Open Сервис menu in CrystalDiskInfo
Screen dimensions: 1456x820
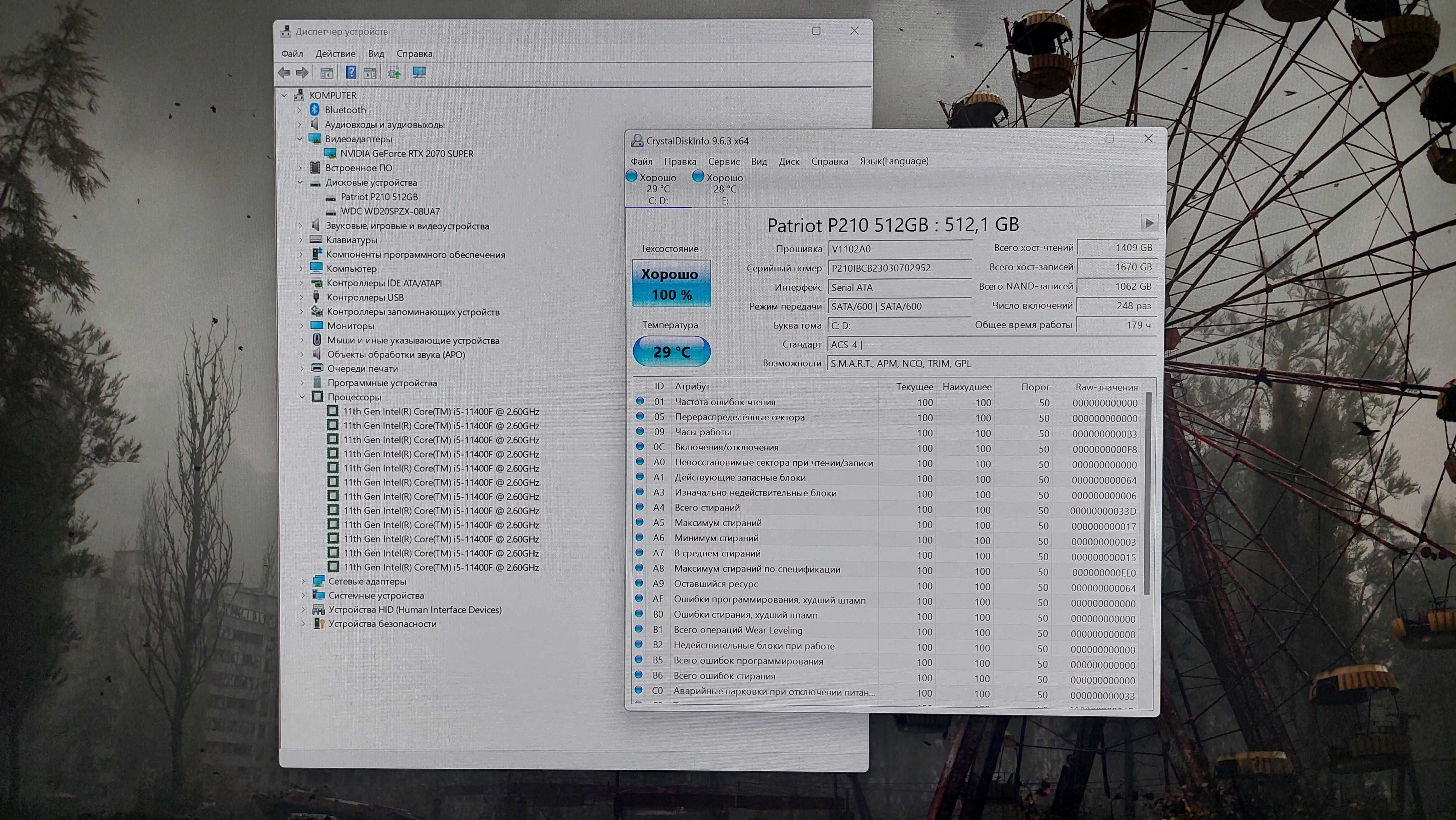(x=724, y=161)
